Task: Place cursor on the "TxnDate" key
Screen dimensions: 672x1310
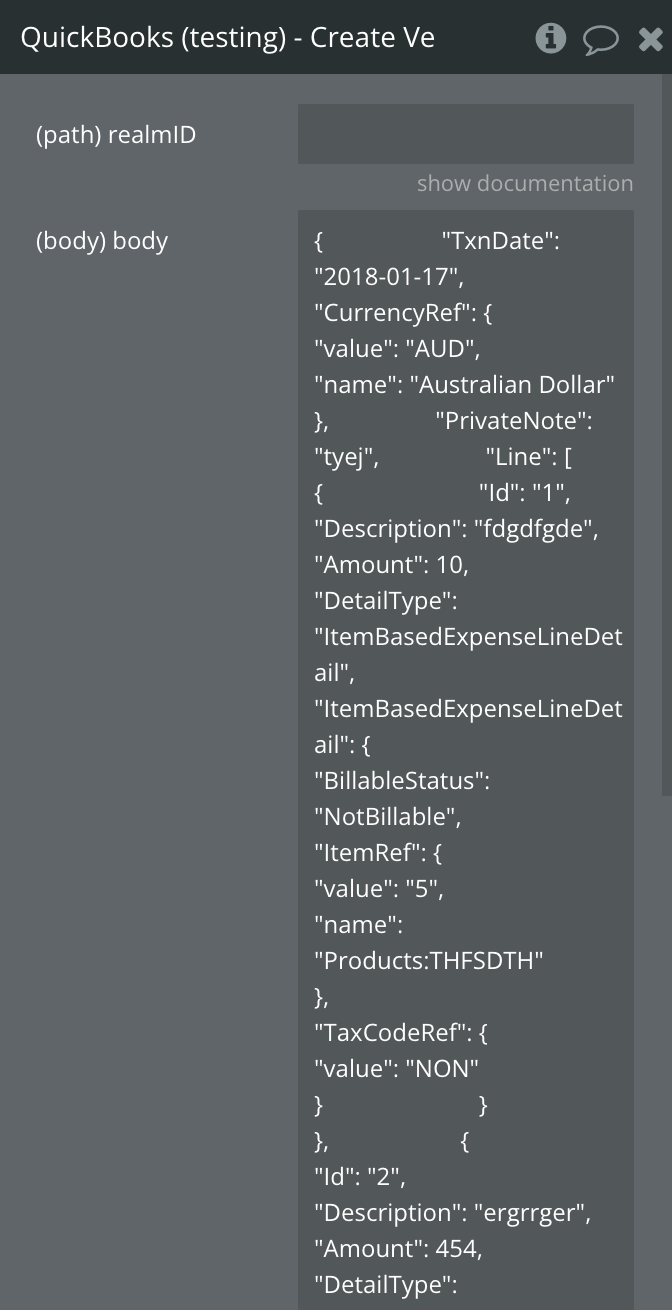Action: pyautogui.click(x=500, y=241)
